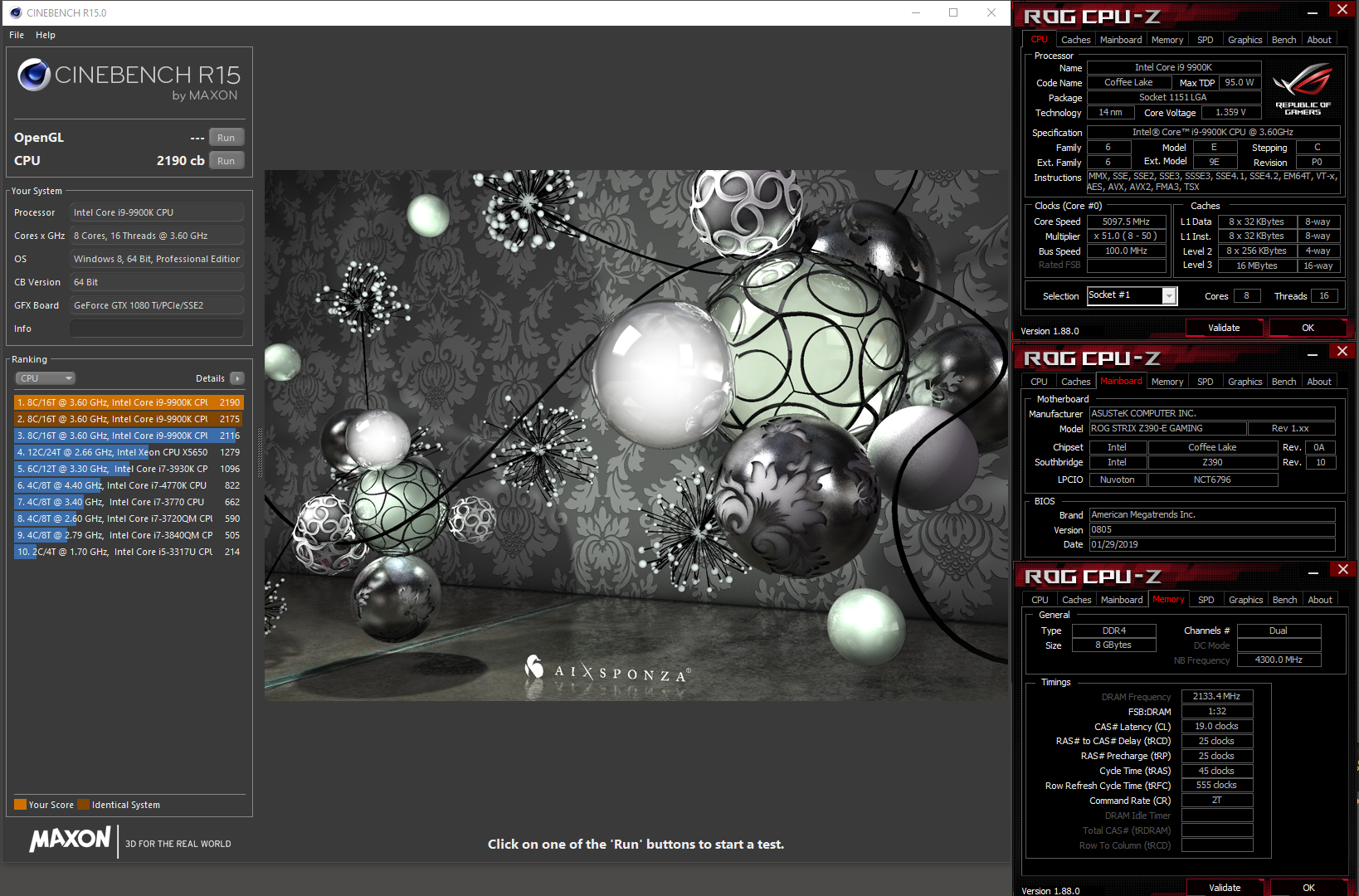Click the orange Your Score legend swatch
The width and height of the screenshot is (1359, 896).
[x=20, y=805]
